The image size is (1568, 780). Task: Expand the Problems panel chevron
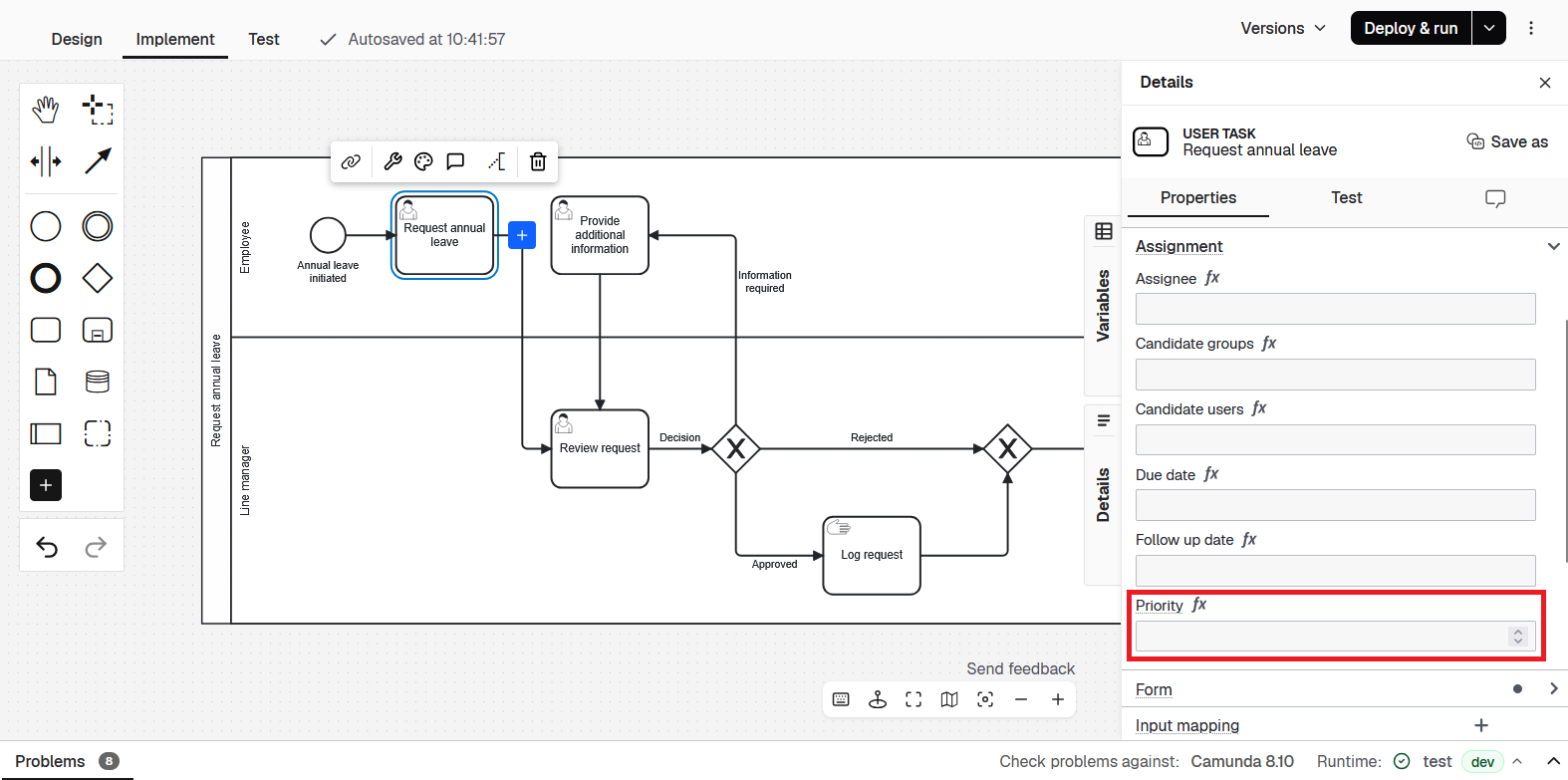point(1552,761)
